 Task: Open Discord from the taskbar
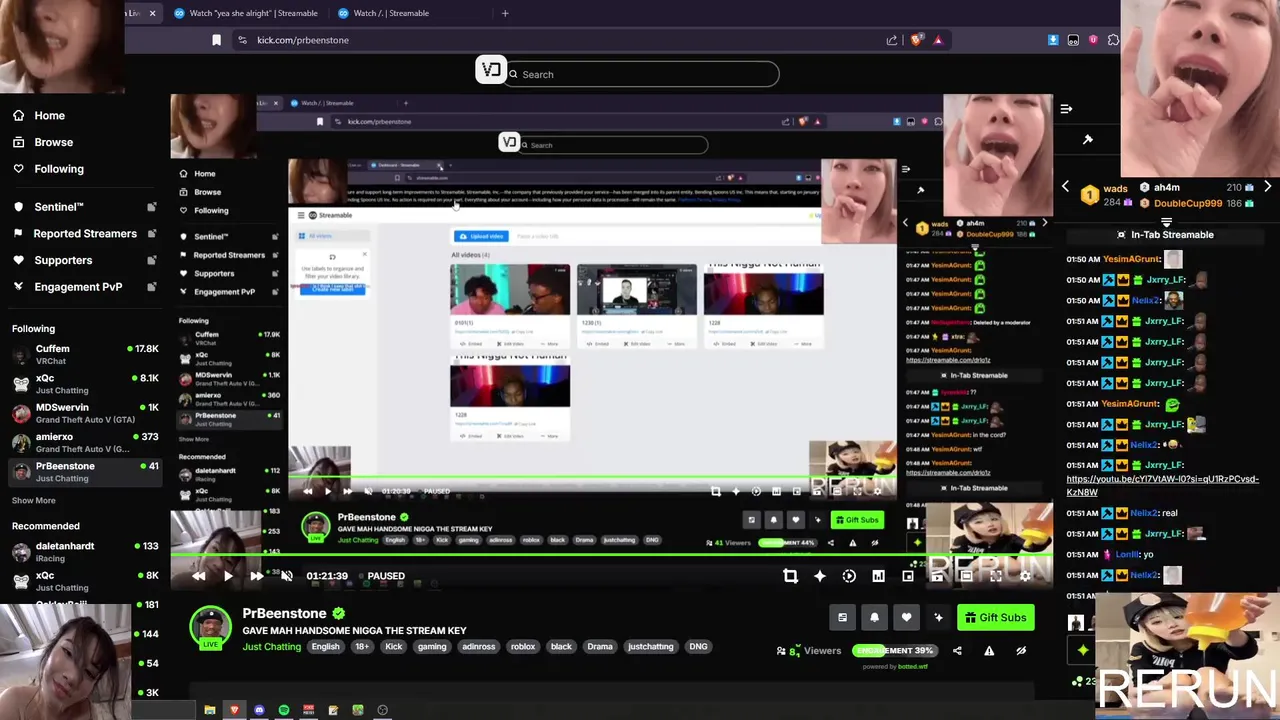(x=260, y=710)
